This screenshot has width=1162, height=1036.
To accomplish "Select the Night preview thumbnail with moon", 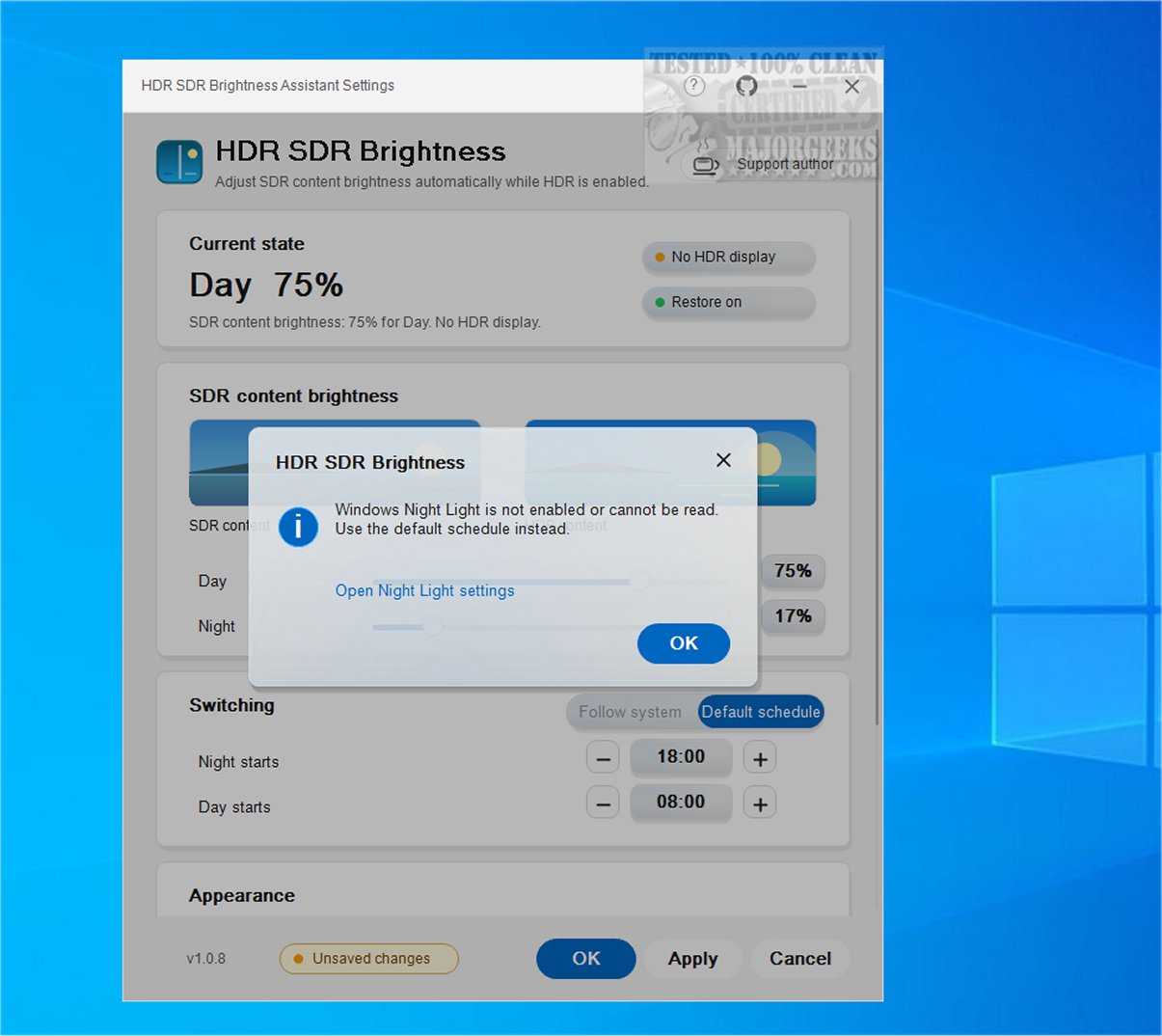I will pyautogui.click(x=670, y=463).
